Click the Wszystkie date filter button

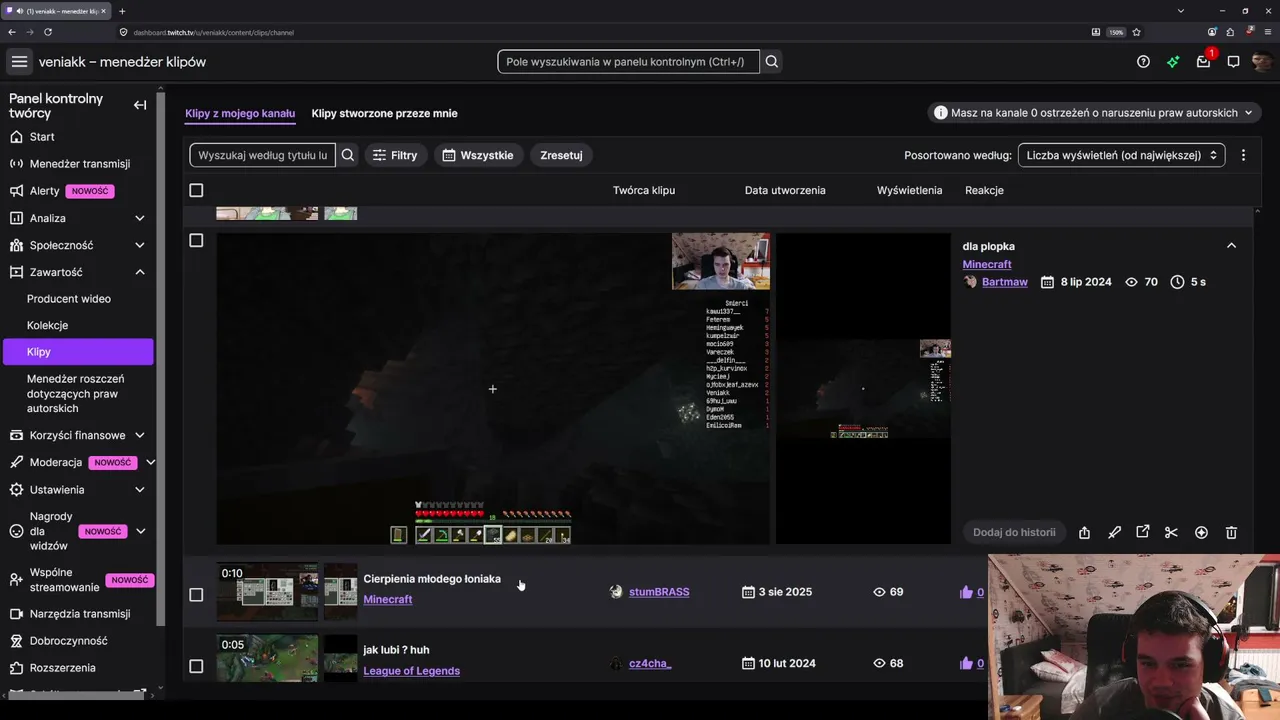tap(478, 155)
